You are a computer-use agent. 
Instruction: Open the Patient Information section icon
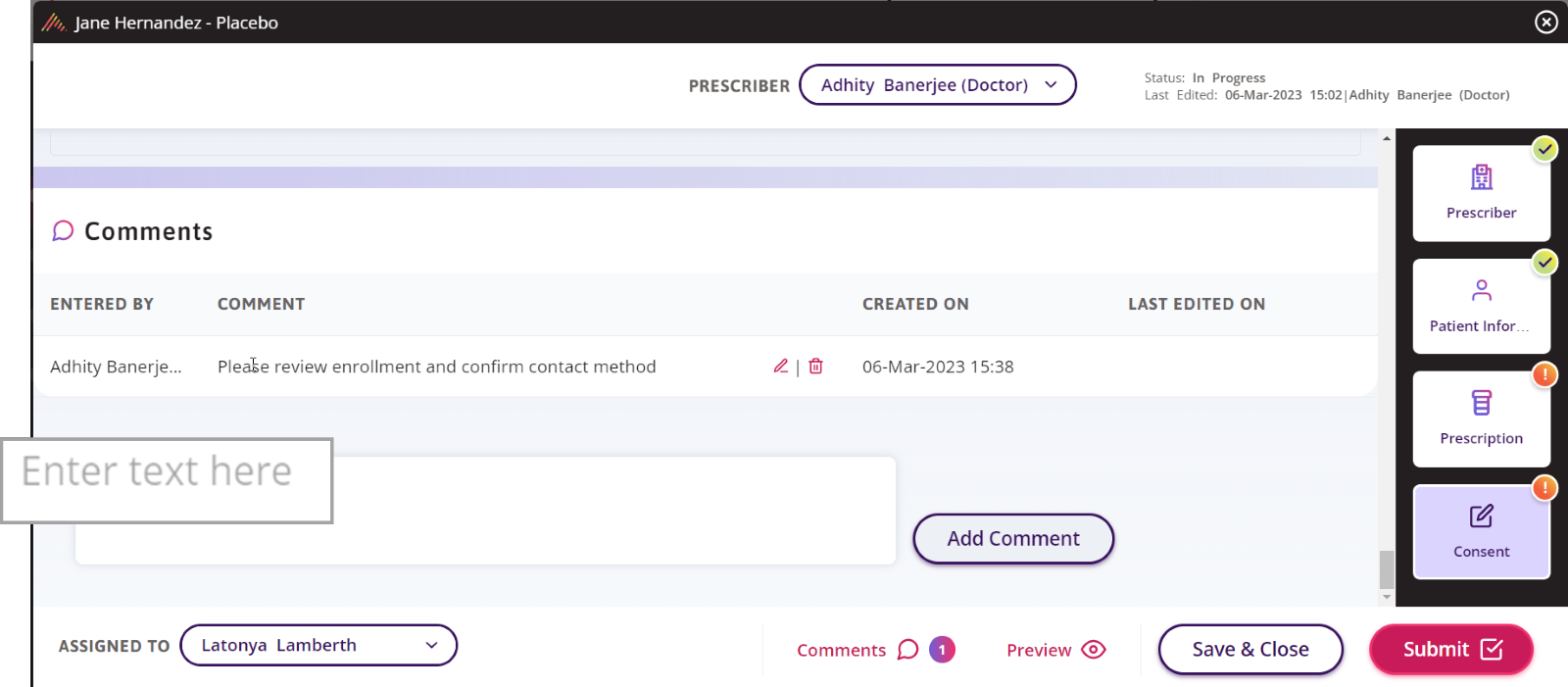point(1481,291)
